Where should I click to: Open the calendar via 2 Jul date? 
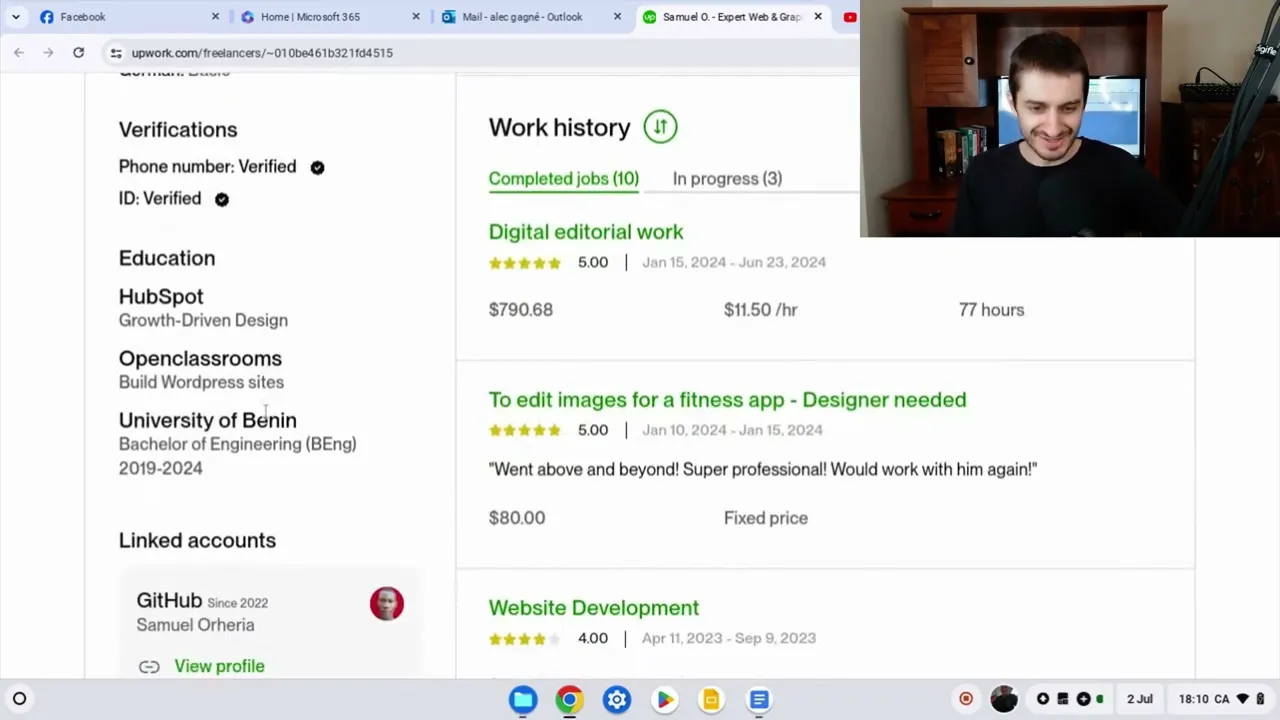(x=1140, y=699)
